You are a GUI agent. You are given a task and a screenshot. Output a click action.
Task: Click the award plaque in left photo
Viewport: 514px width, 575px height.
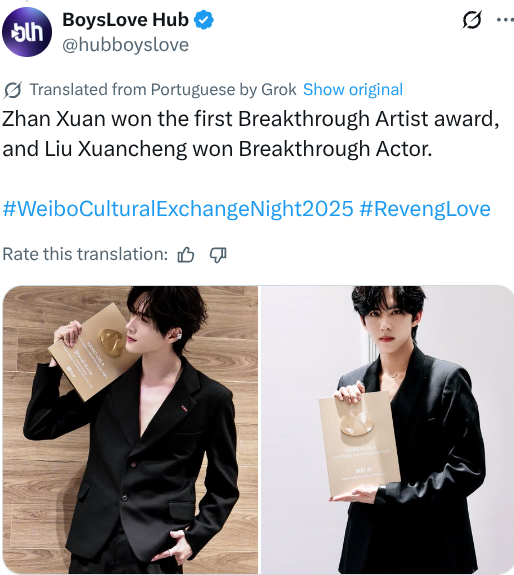point(91,352)
